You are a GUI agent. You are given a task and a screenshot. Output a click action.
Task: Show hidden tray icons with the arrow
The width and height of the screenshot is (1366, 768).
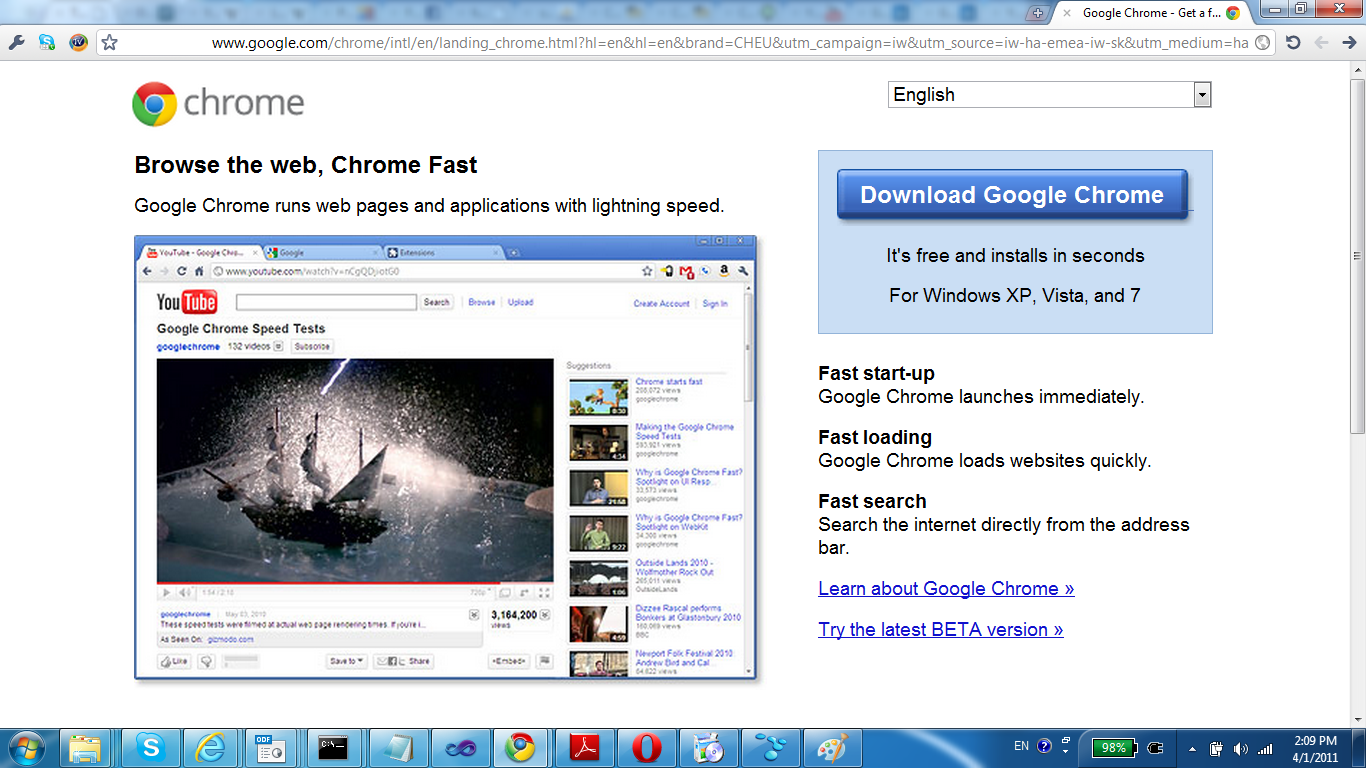tap(1192, 748)
